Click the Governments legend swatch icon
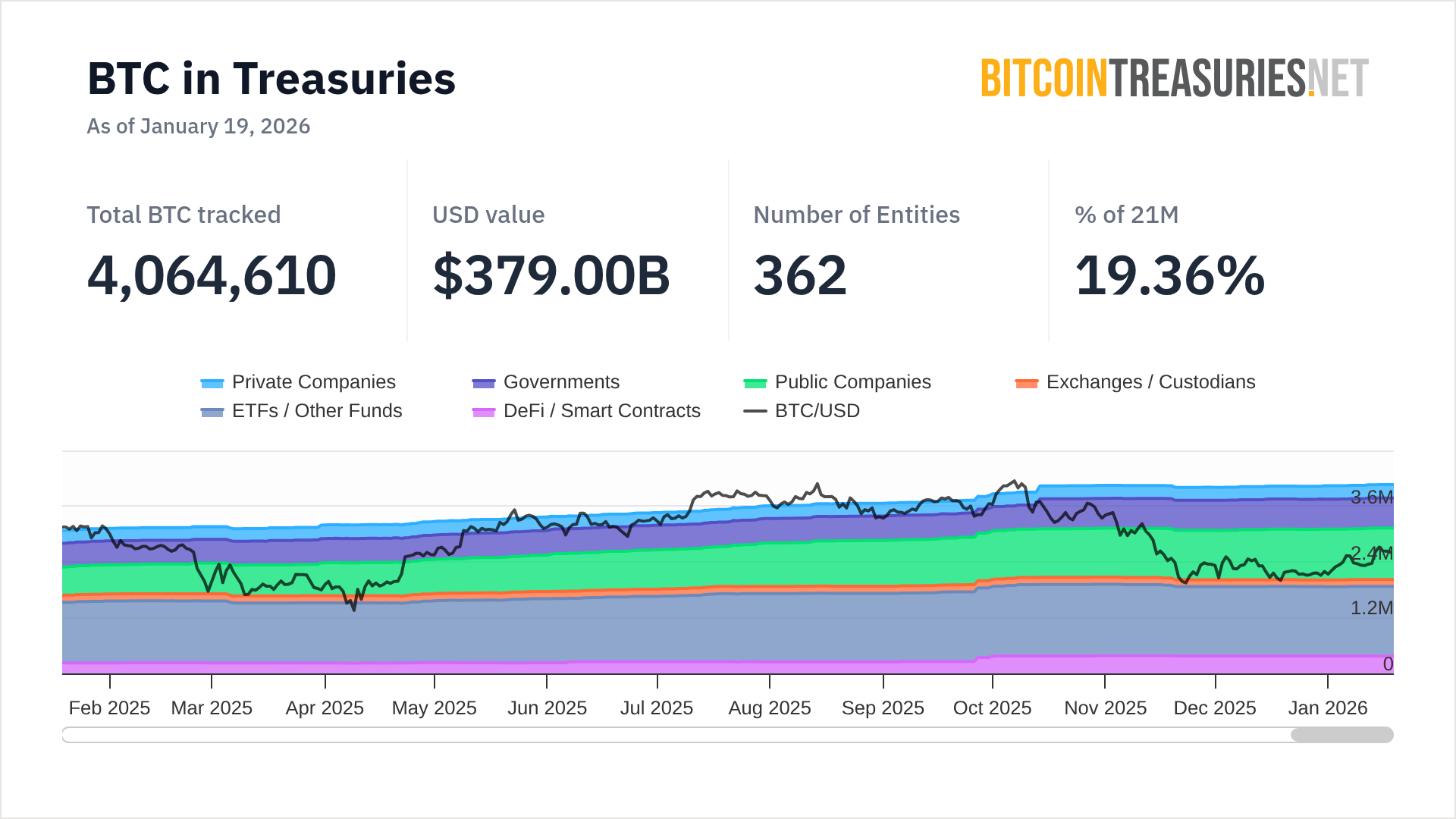This screenshot has width=1456, height=819. tap(484, 383)
